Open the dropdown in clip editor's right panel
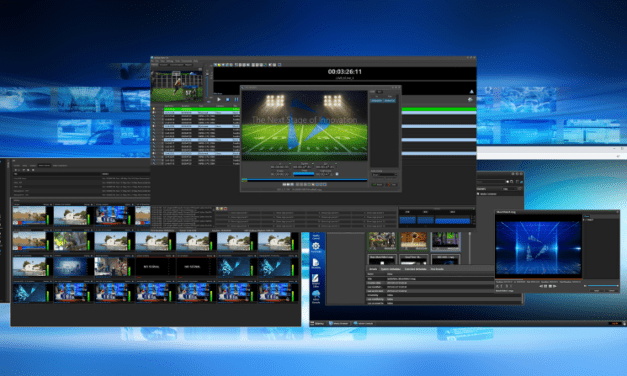 point(384,175)
